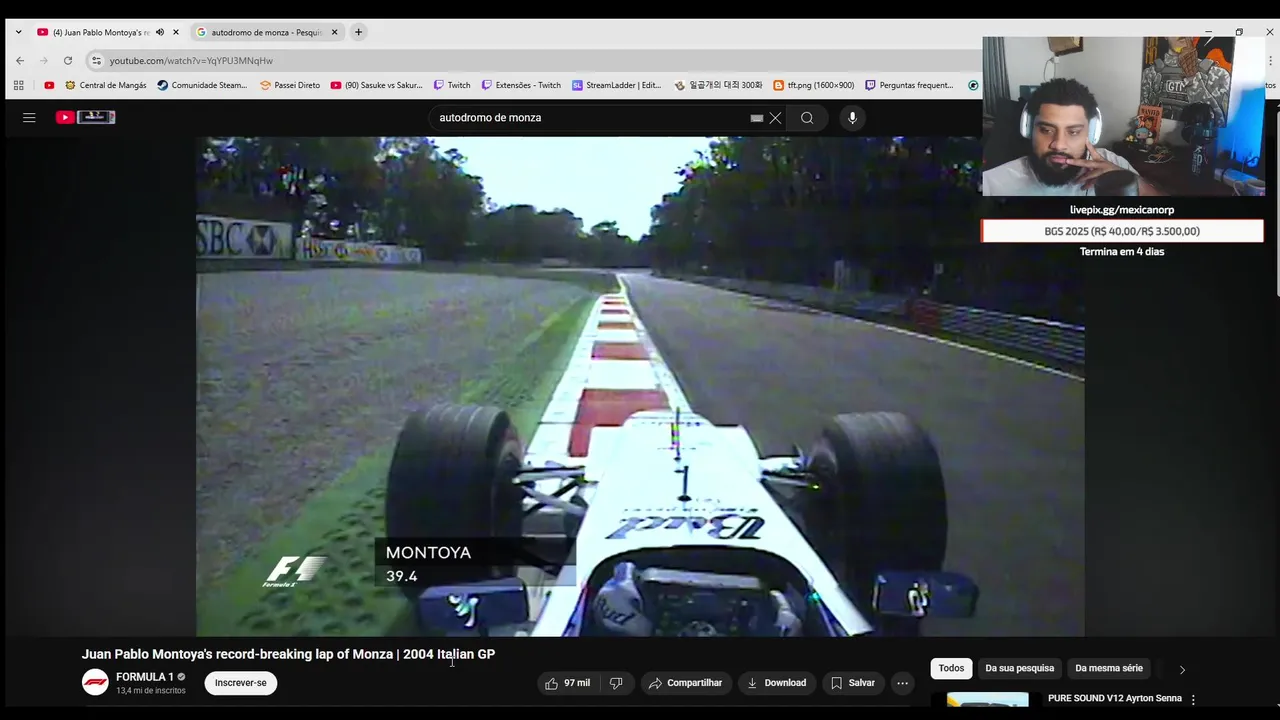Open the tft.png bookmark
The width and height of the screenshot is (1280, 720).
coord(814,85)
